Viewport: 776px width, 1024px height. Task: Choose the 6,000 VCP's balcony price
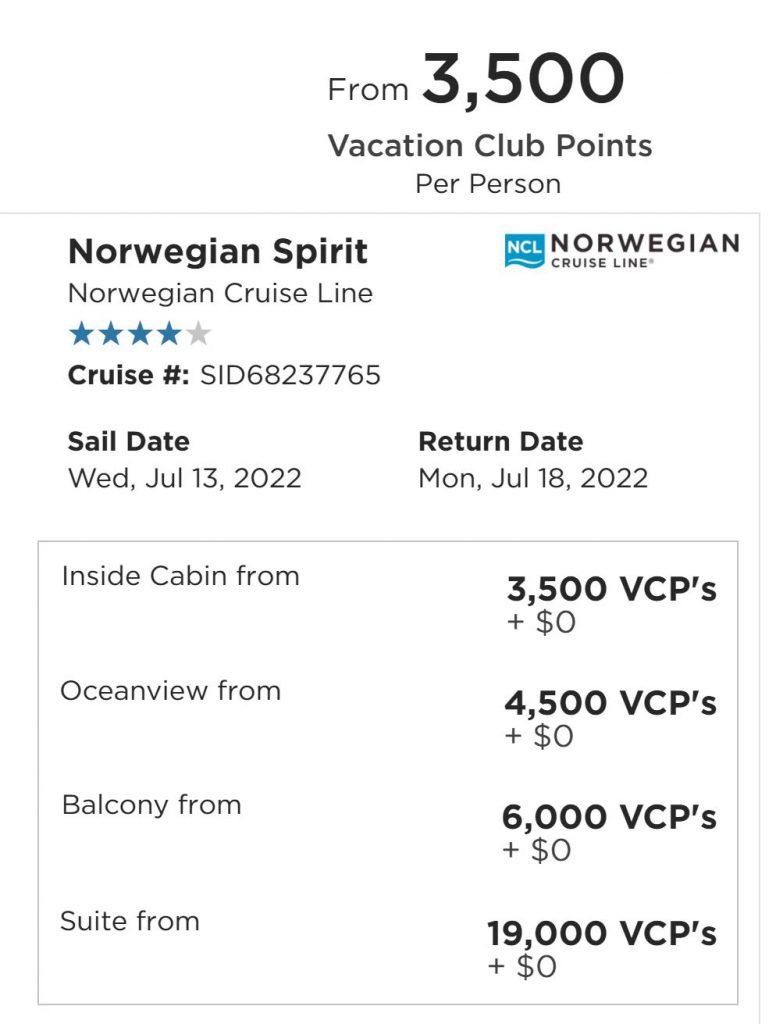[609, 817]
